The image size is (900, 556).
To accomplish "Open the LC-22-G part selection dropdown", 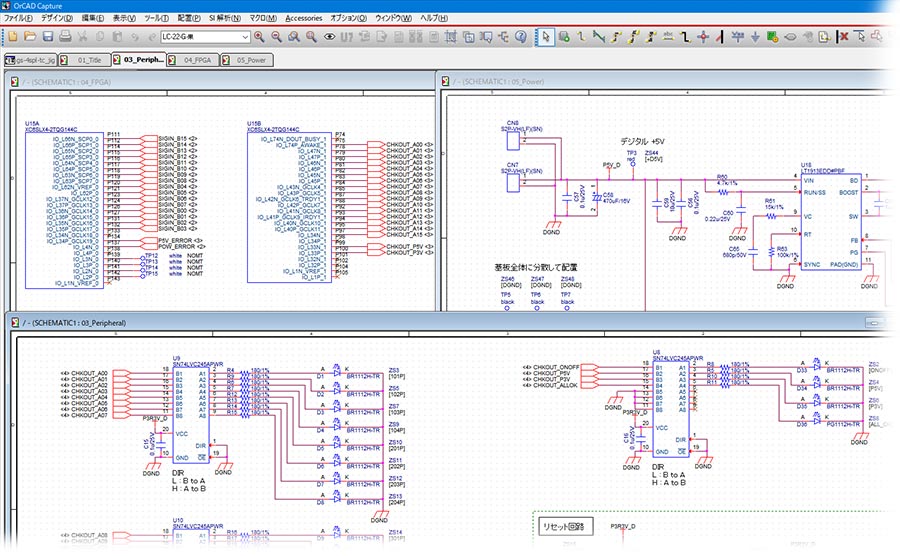I will click(244, 37).
